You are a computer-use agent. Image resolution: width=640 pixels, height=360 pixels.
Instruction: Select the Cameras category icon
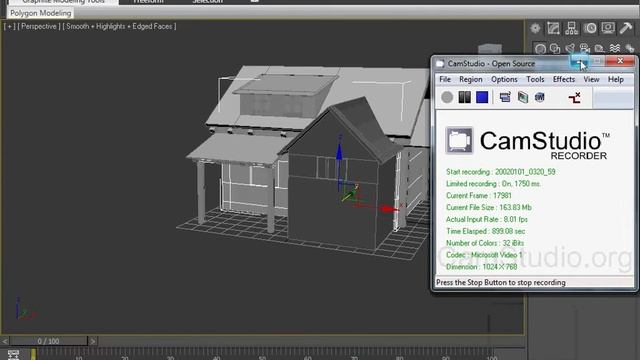tap(584, 49)
